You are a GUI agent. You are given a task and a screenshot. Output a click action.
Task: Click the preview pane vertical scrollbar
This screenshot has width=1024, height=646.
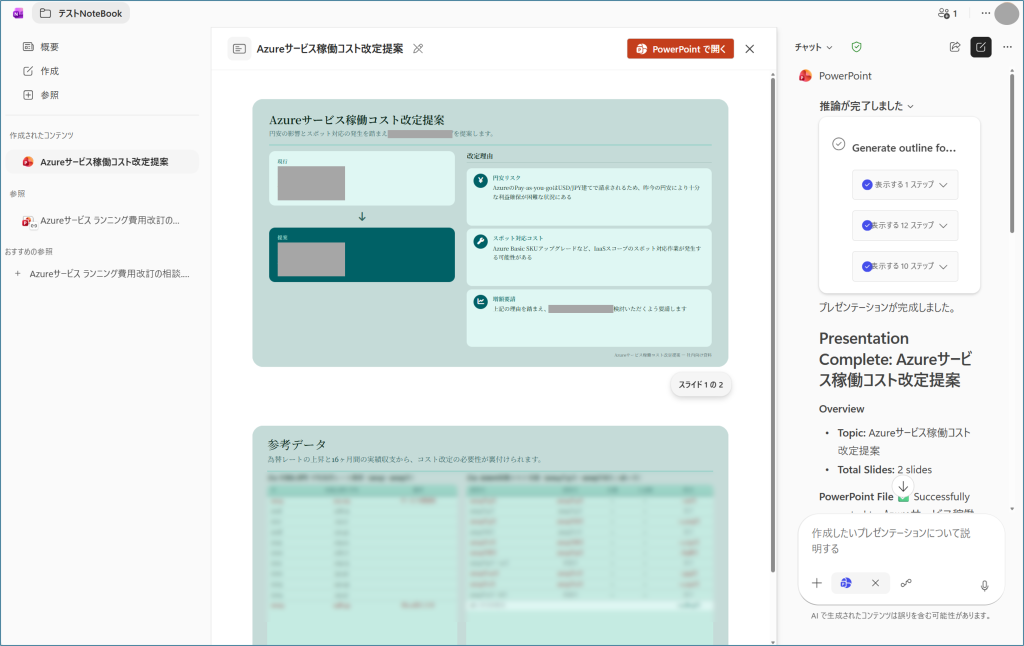(773, 323)
